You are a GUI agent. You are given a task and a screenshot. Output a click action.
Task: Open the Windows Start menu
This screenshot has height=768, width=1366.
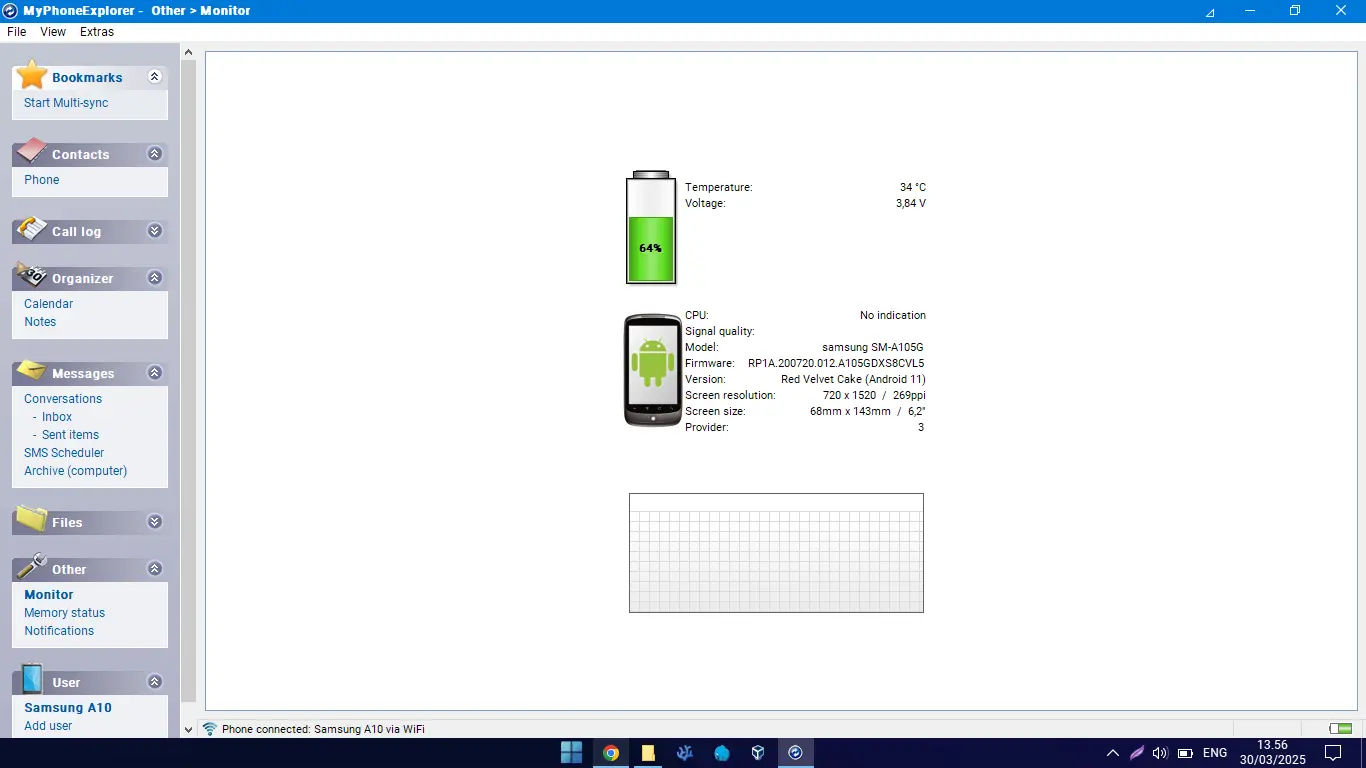pos(572,753)
